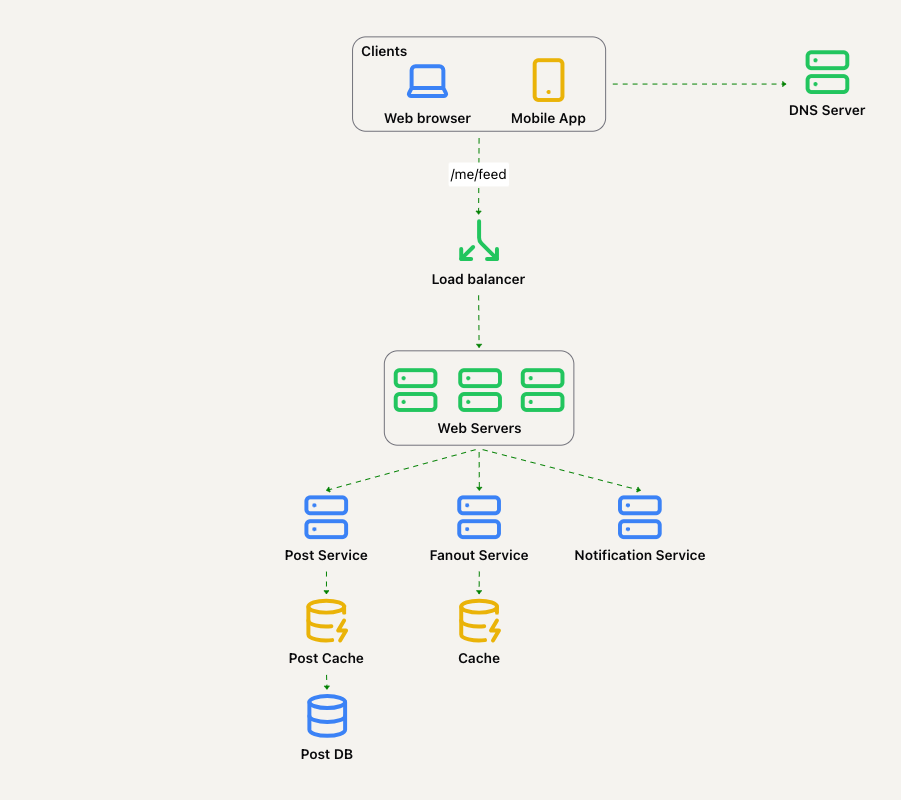
Task: Select the Mobile App phone icon
Action: (x=548, y=80)
